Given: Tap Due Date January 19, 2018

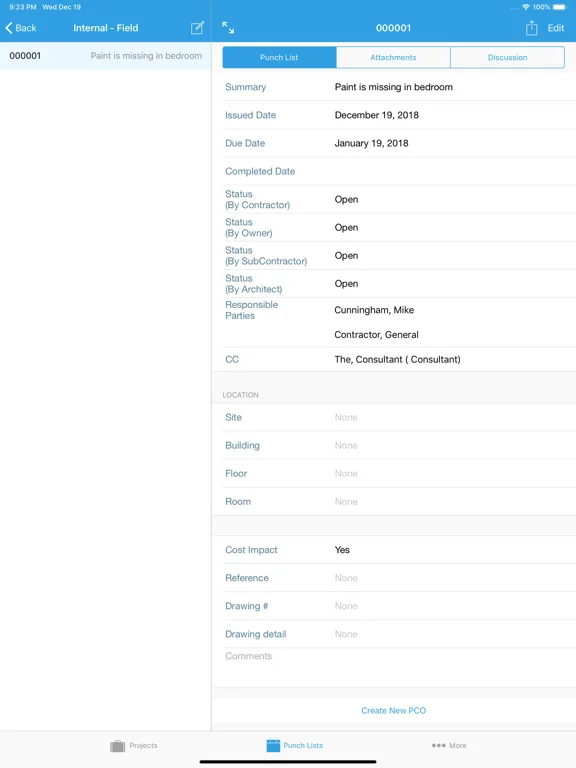Looking at the screenshot, I should (371, 143).
